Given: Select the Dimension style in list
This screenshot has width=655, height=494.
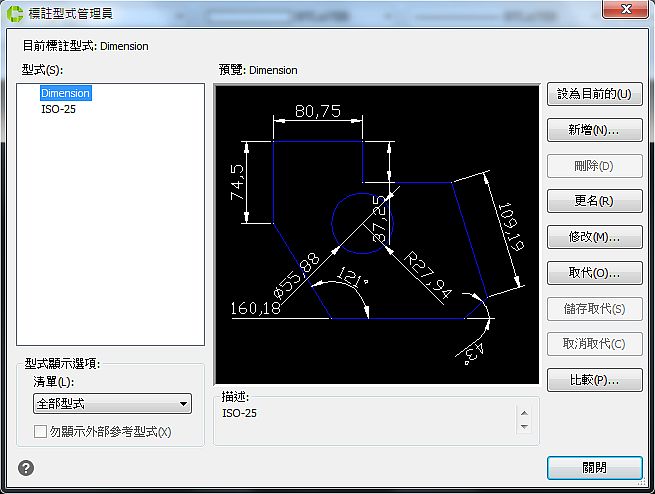Looking at the screenshot, I should 66,93.
